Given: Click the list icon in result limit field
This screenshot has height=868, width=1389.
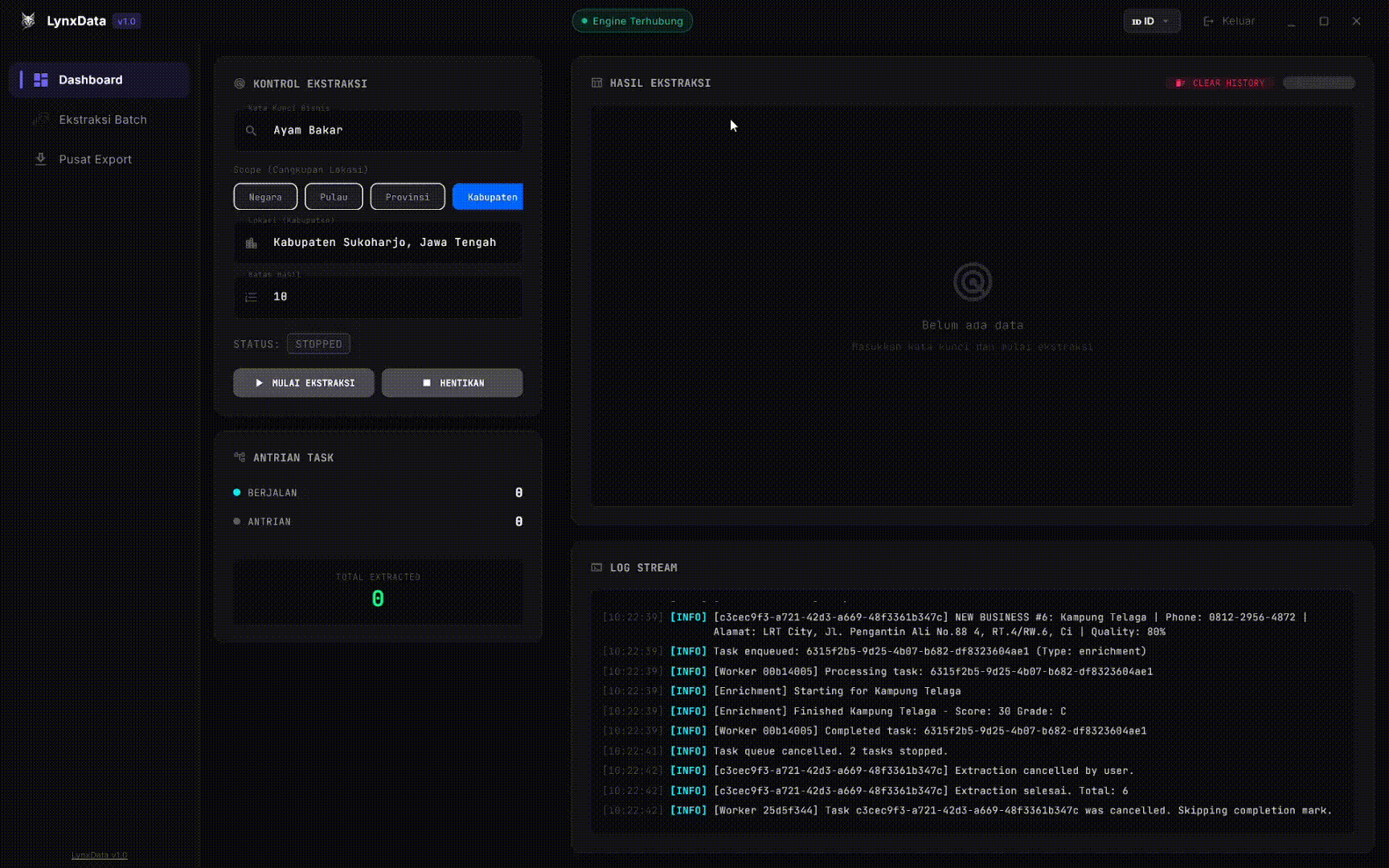Looking at the screenshot, I should pyautogui.click(x=251, y=297).
